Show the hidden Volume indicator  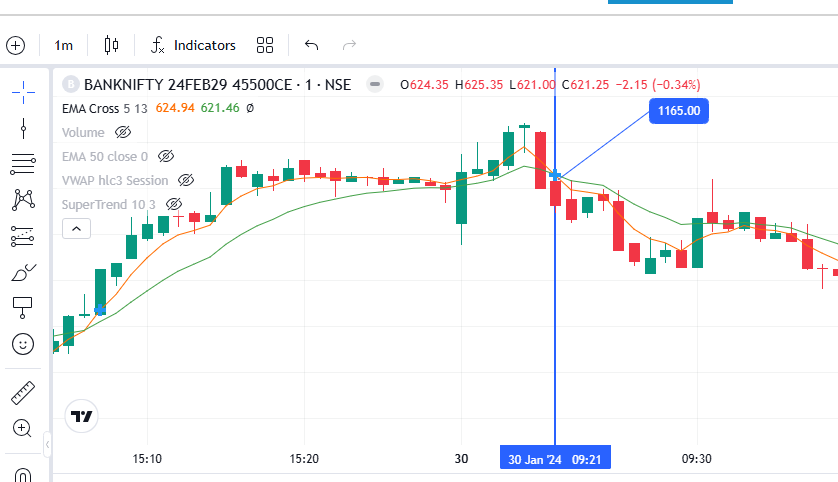[x=123, y=132]
